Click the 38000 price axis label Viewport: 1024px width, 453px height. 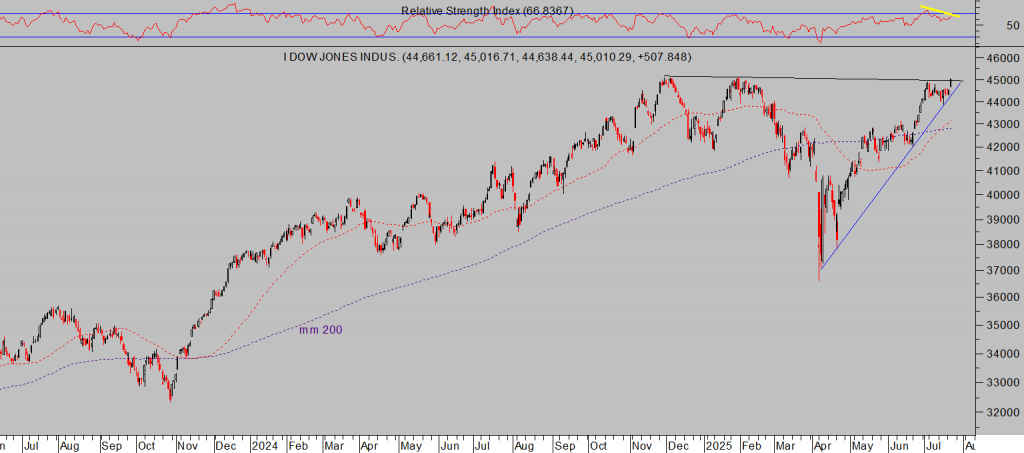[x=1001, y=245]
